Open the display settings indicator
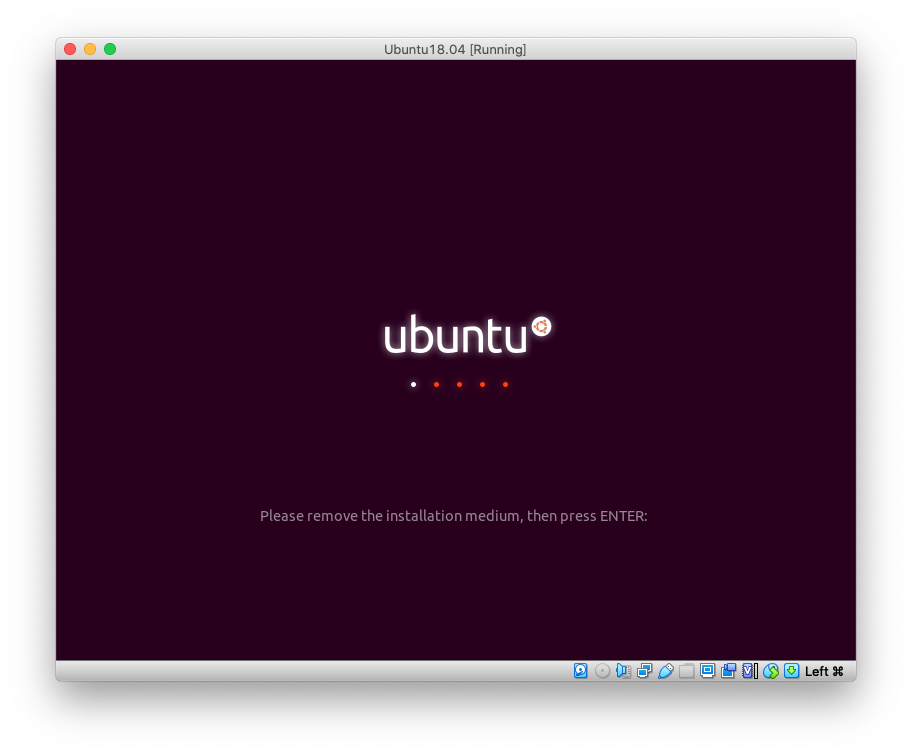 coord(707,671)
